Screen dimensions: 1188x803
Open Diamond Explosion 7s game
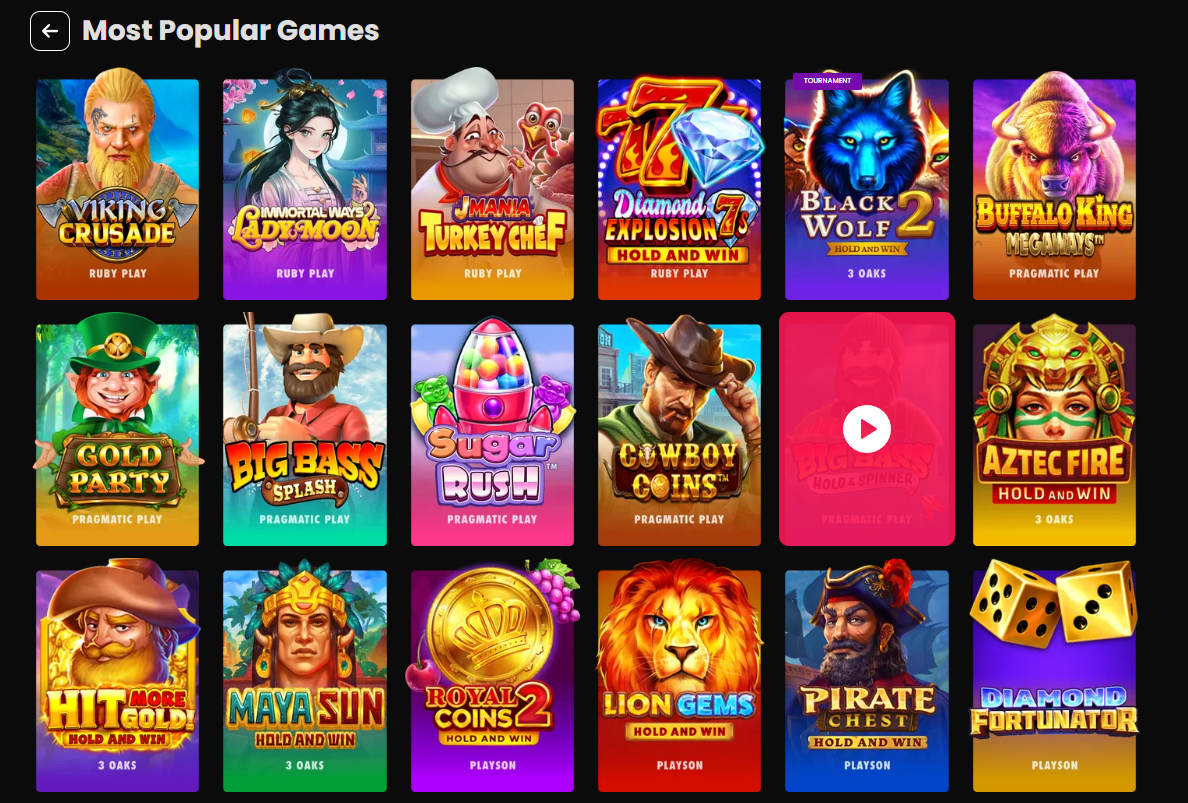click(680, 189)
